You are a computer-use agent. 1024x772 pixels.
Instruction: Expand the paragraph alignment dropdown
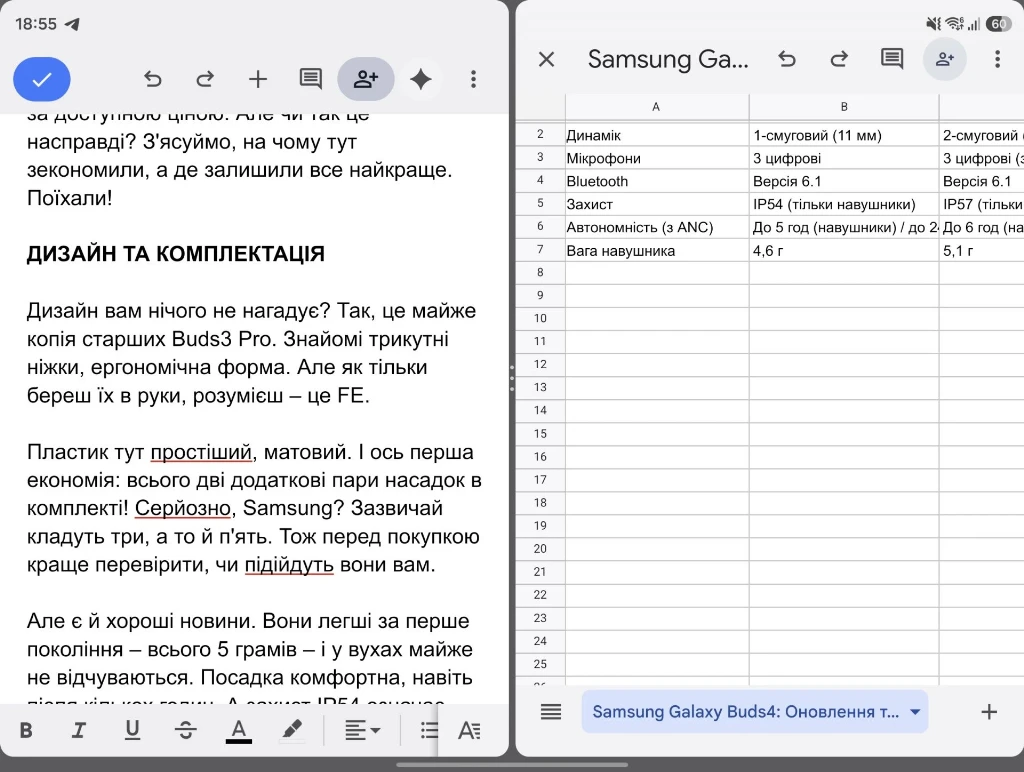(x=362, y=730)
